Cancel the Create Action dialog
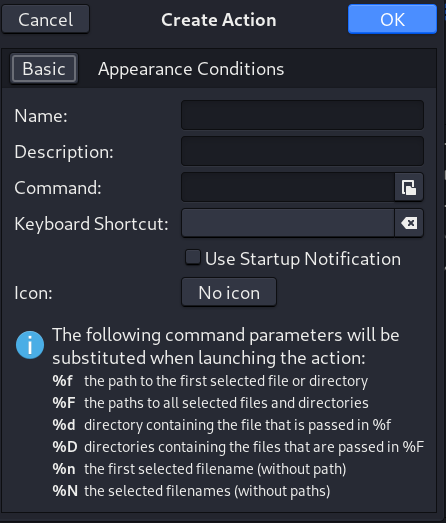This screenshot has width=446, height=523. 46,19
